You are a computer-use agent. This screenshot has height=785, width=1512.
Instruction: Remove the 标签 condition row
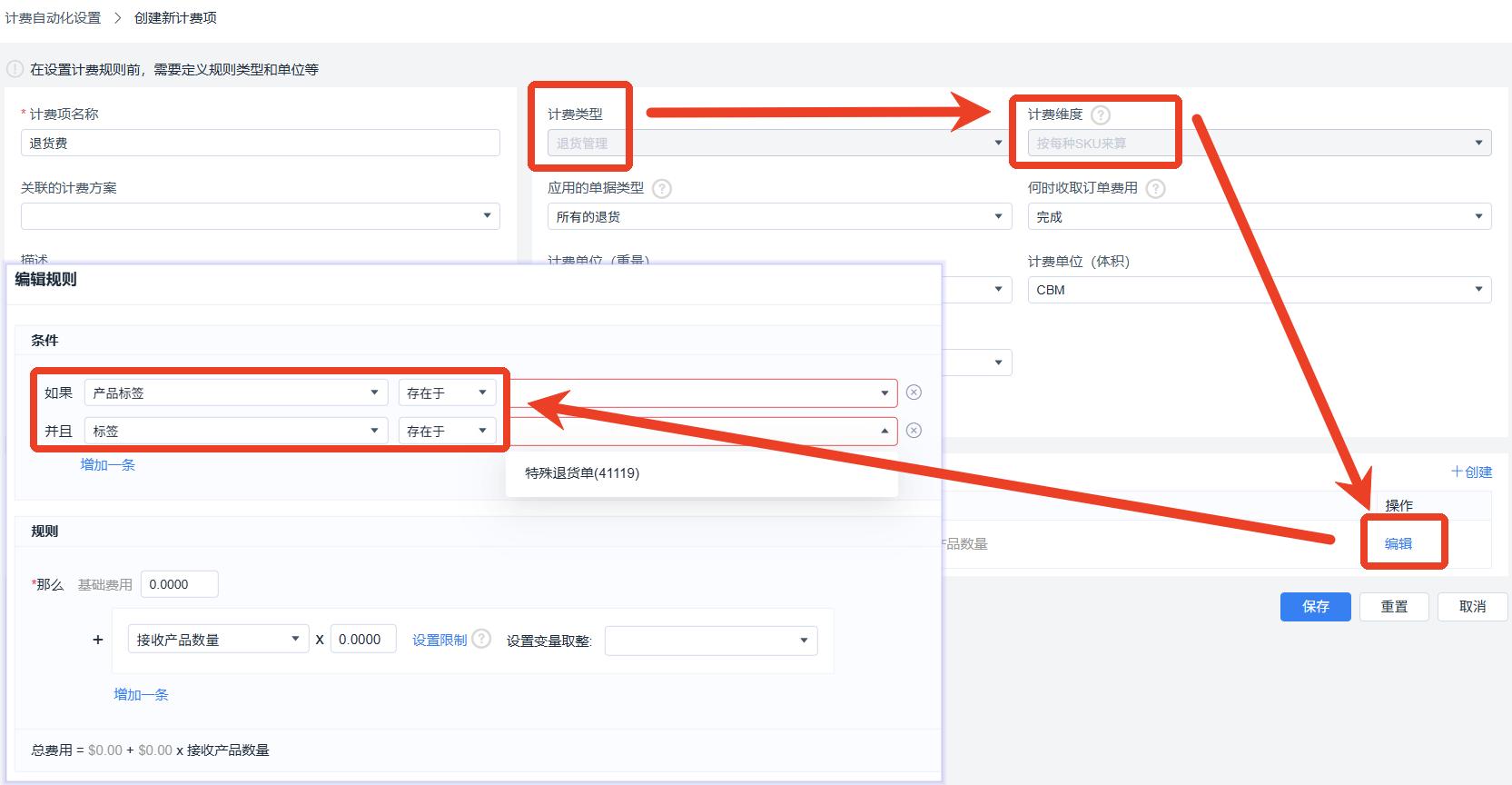(x=914, y=431)
